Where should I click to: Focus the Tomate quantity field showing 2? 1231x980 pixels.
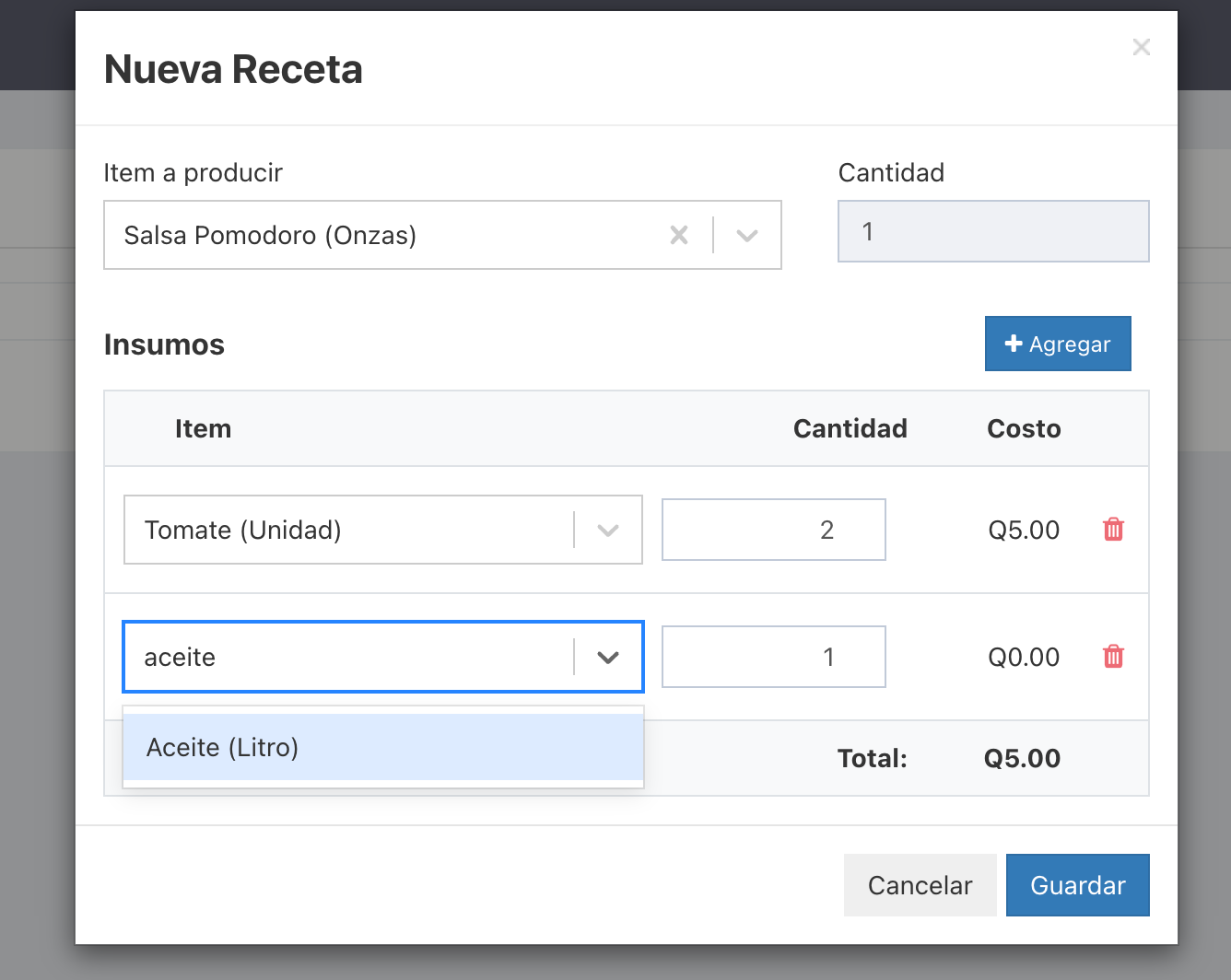[774, 530]
